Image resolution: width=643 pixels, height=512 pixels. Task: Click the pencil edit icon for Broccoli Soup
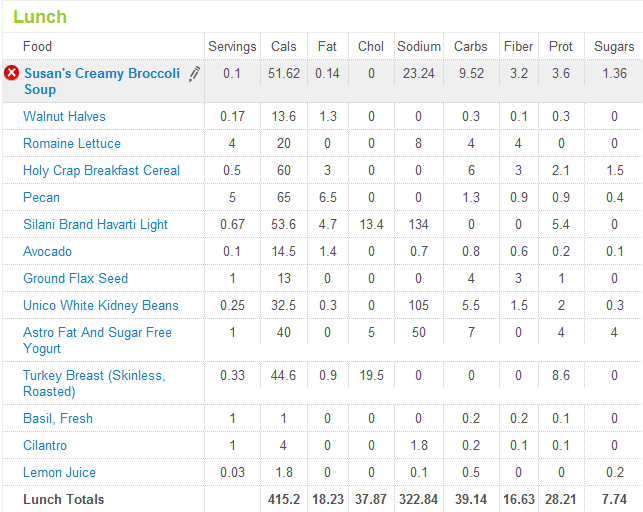pyautogui.click(x=194, y=73)
